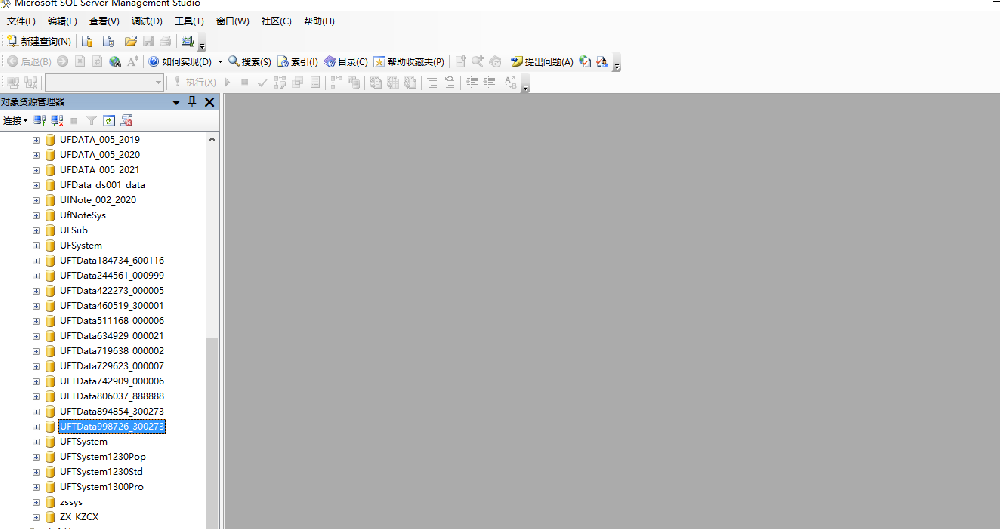1000x529 pixels.
Task: Open the 查看(V) menu
Action: (104, 21)
